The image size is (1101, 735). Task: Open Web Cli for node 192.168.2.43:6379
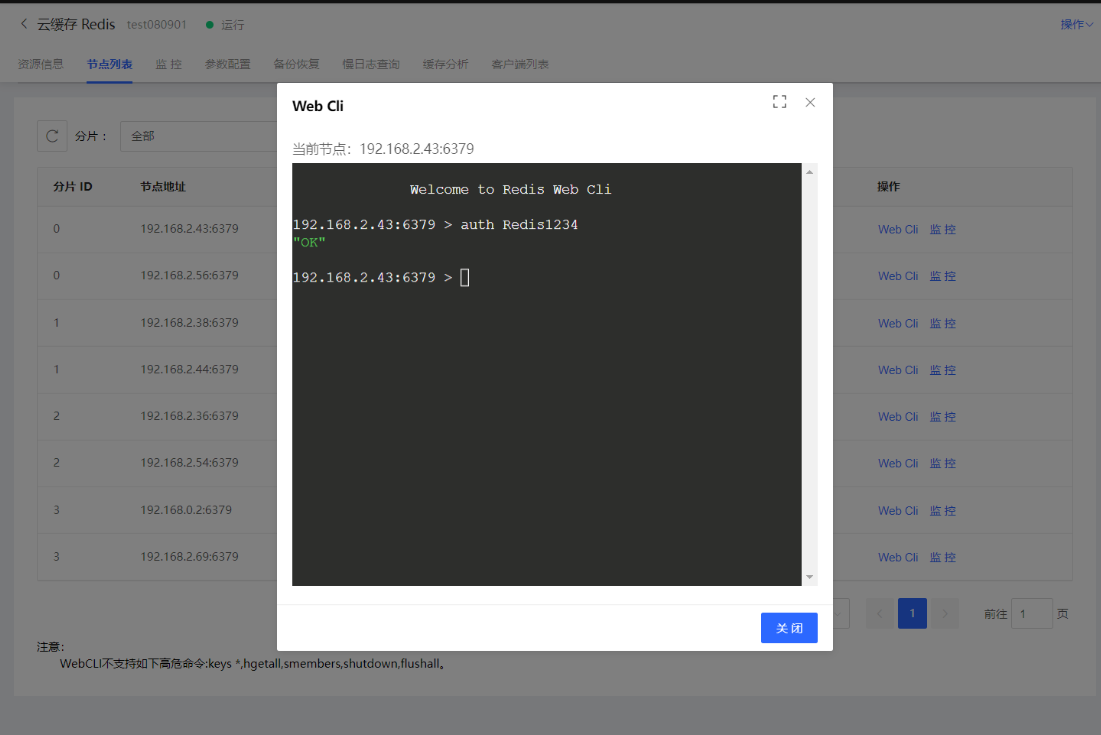897,230
